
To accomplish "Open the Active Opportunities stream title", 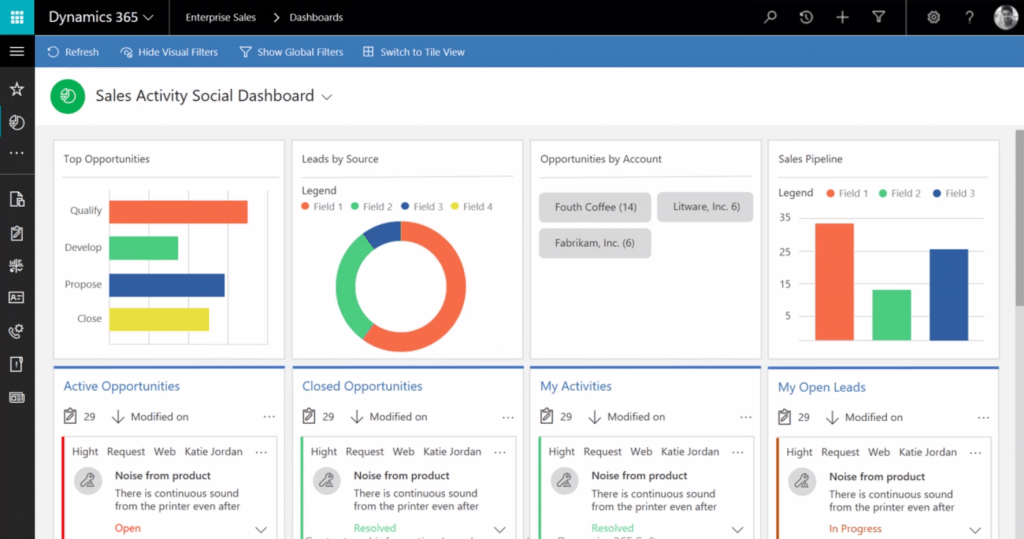I will 121,386.
